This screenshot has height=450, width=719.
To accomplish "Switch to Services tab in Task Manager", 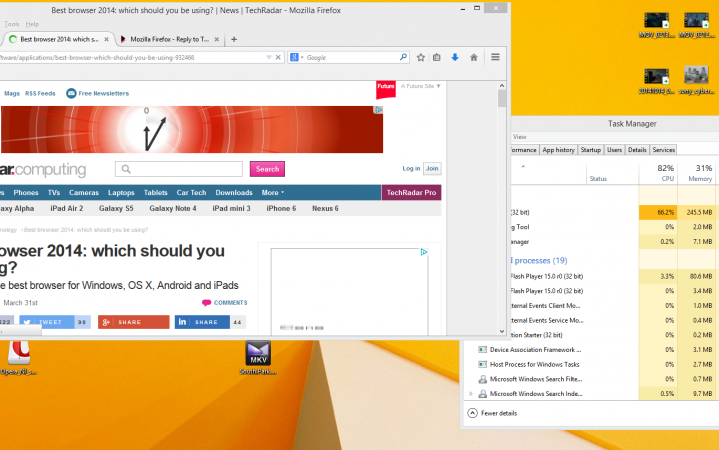I will (x=664, y=150).
